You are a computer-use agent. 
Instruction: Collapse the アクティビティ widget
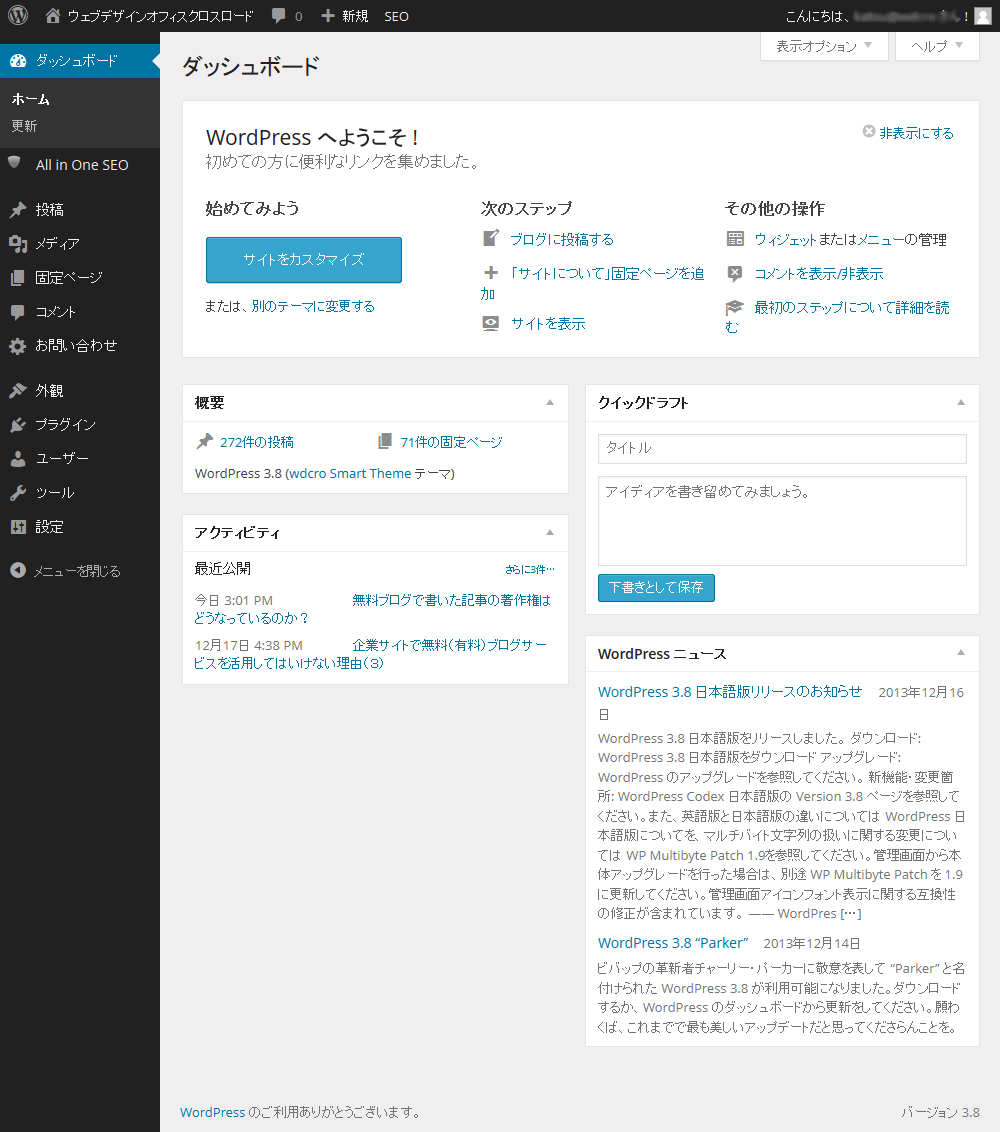click(x=550, y=533)
